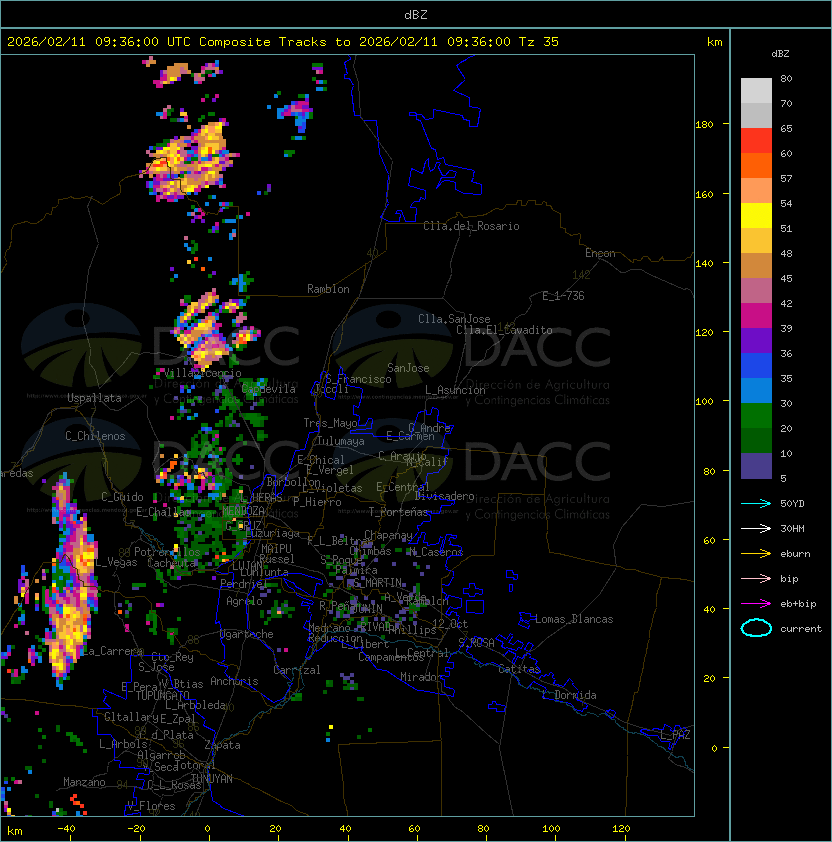Select the magenta 42–39 dBZ swatch

point(756,316)
